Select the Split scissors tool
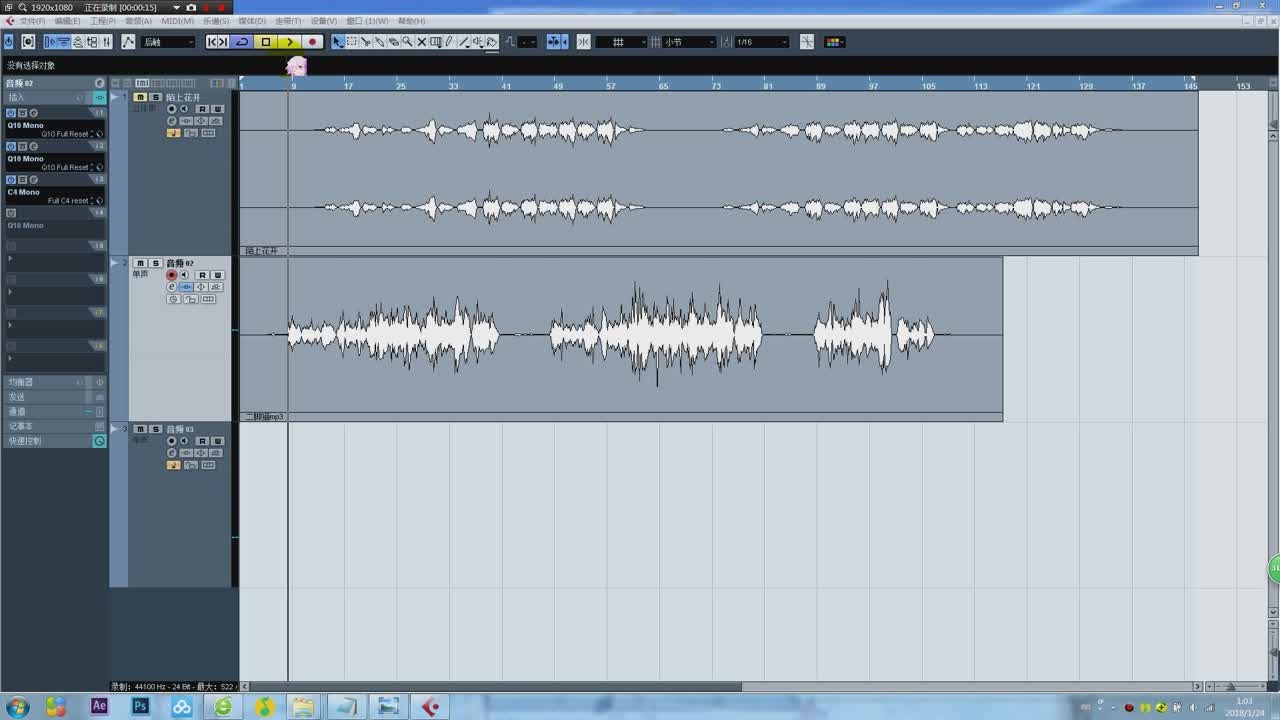Image resolution: width=1280 pixels, height=720 pixels. tap(366, 42)
